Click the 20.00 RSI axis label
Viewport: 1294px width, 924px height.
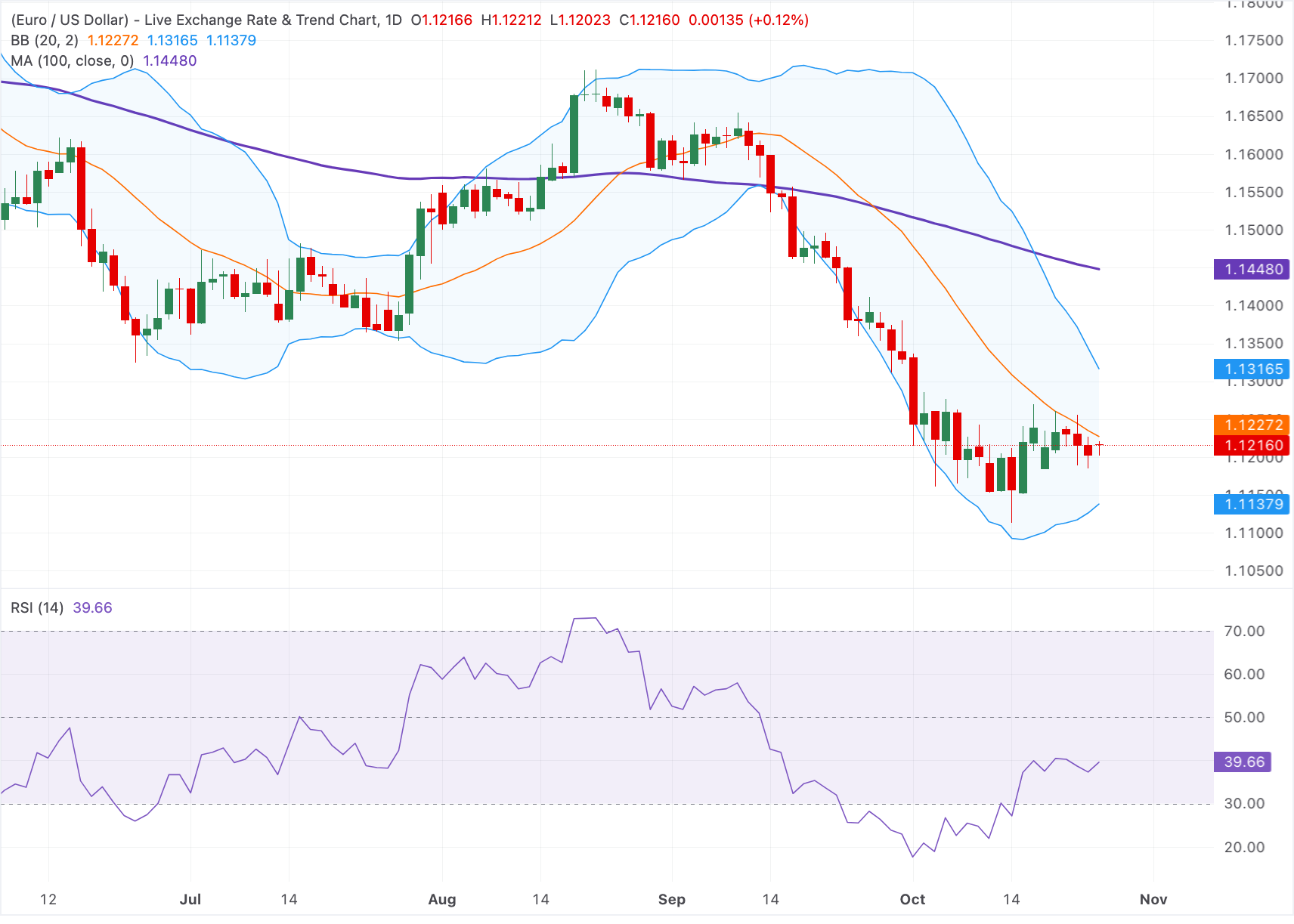pyautogui.click(x=1244, y=848)
